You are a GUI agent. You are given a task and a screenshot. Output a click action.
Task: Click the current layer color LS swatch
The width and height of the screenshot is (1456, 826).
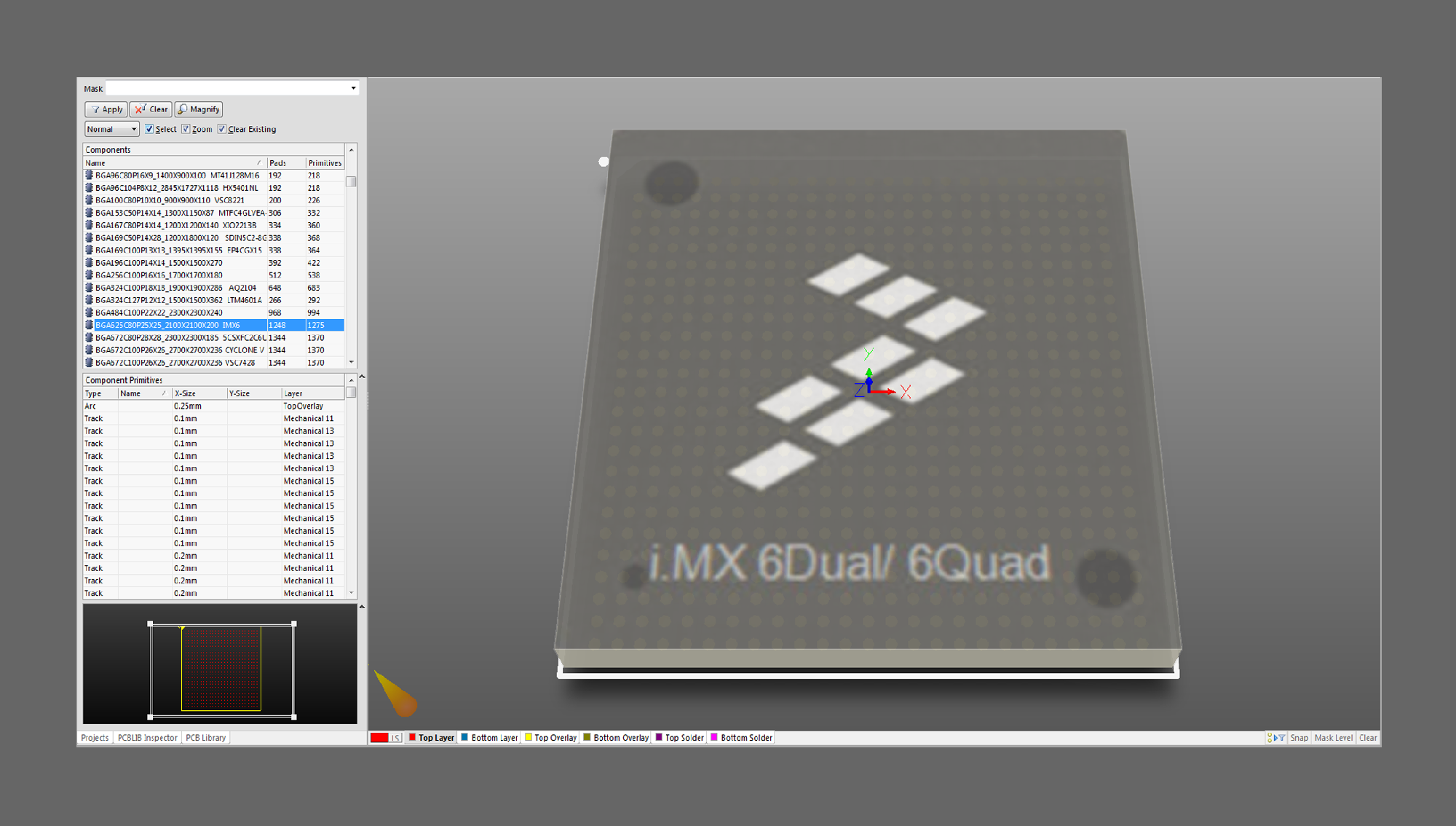(x=386, y=738)
